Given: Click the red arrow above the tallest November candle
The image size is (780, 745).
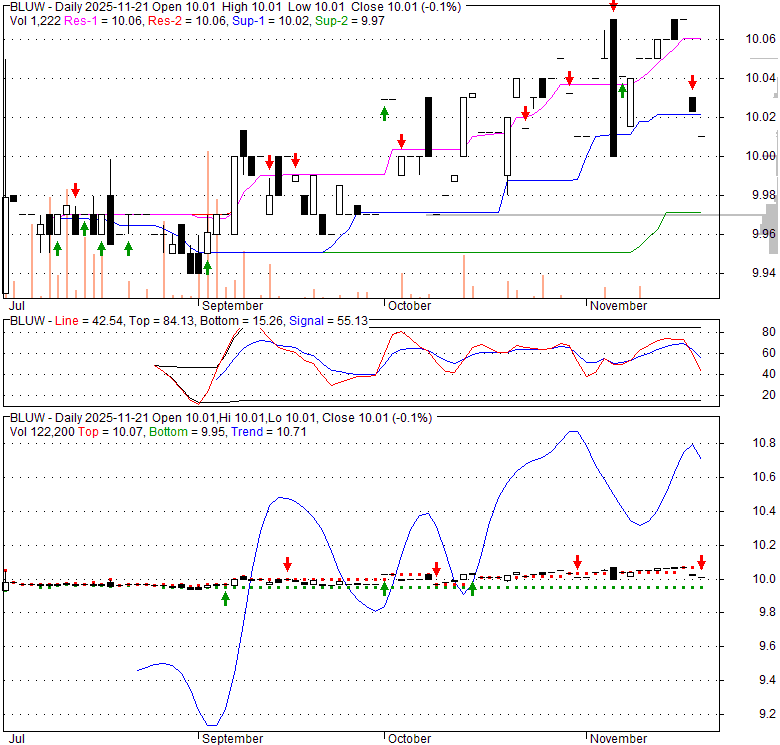Looking at the screenshot, I should [613, 6].
